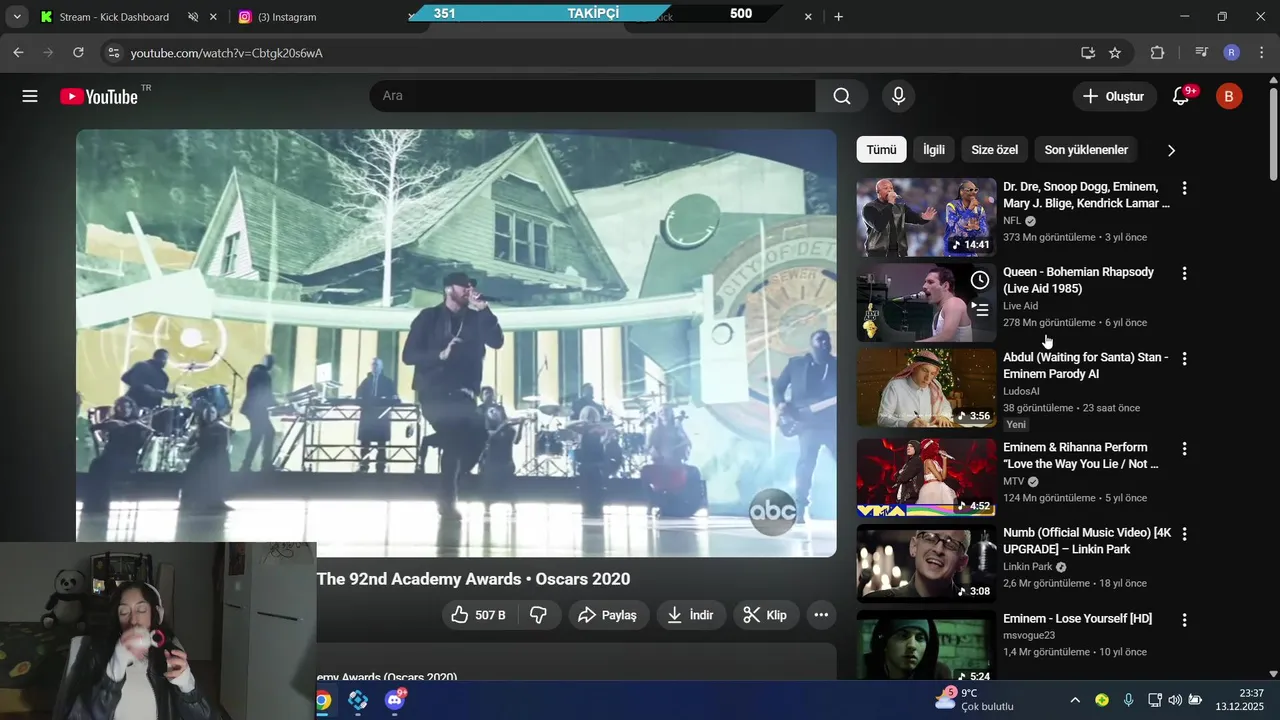Open the taskbar volume speaker icon

tap(1175, 700)
